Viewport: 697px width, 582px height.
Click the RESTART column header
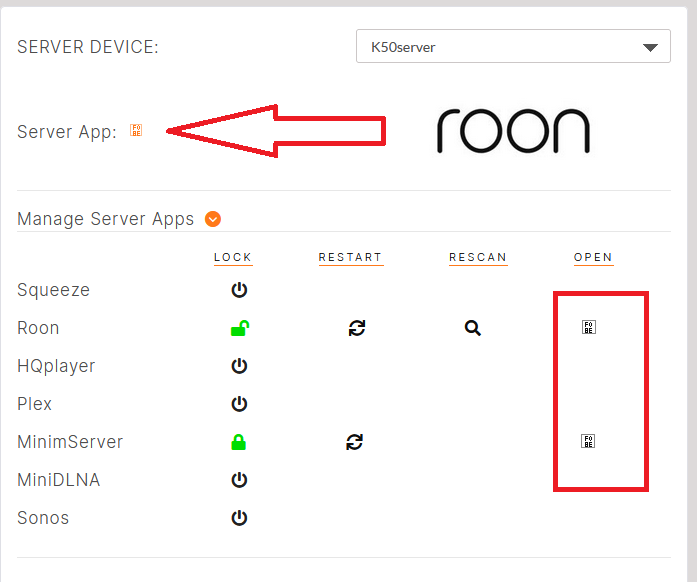tap(350, 257)
